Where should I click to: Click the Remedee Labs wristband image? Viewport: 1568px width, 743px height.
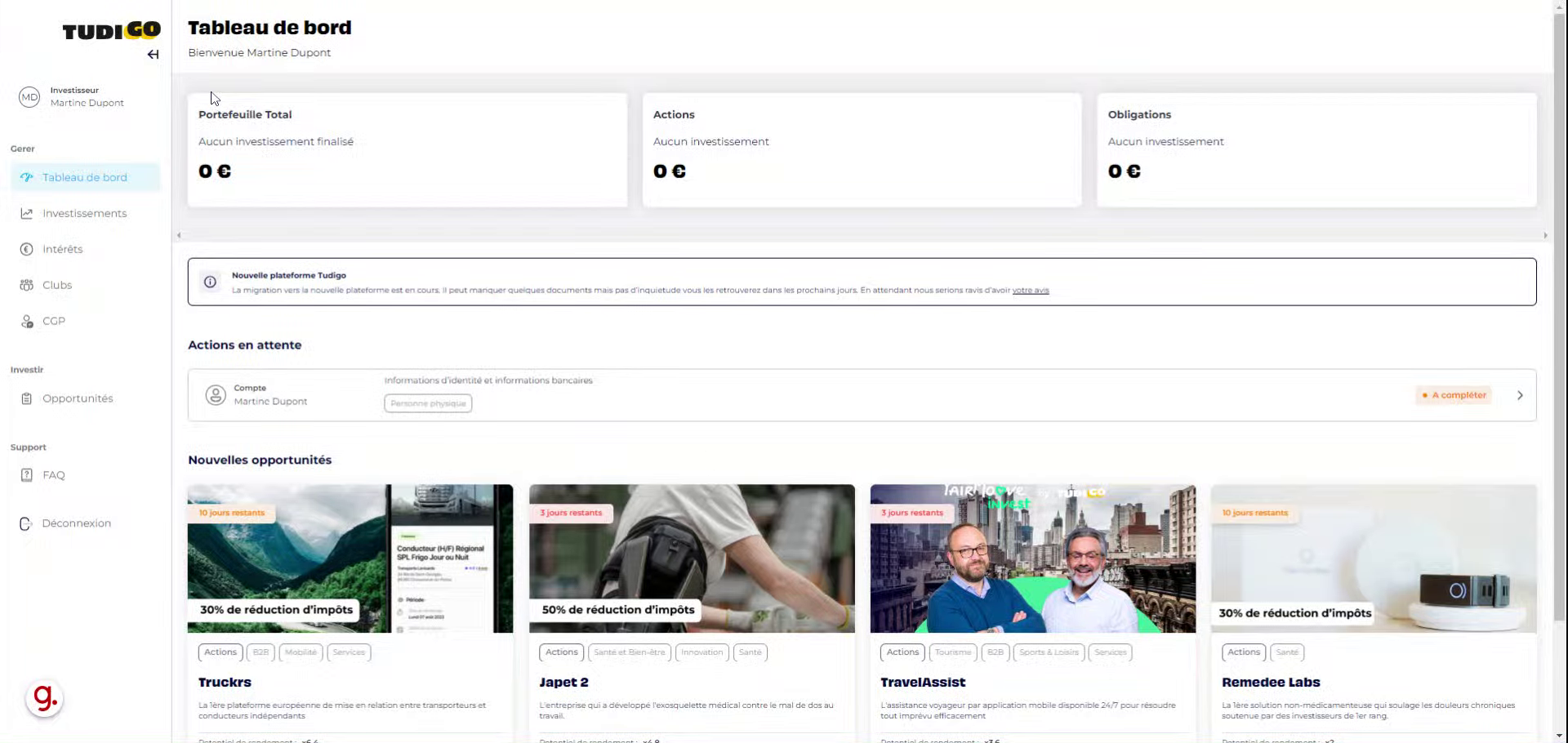(x=1374, y=558)
